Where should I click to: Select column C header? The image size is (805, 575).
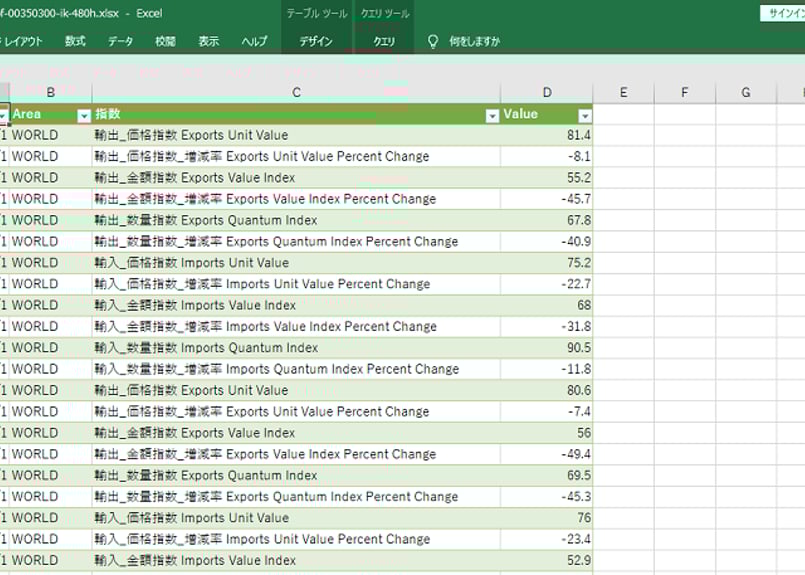(x=296, y=93)
